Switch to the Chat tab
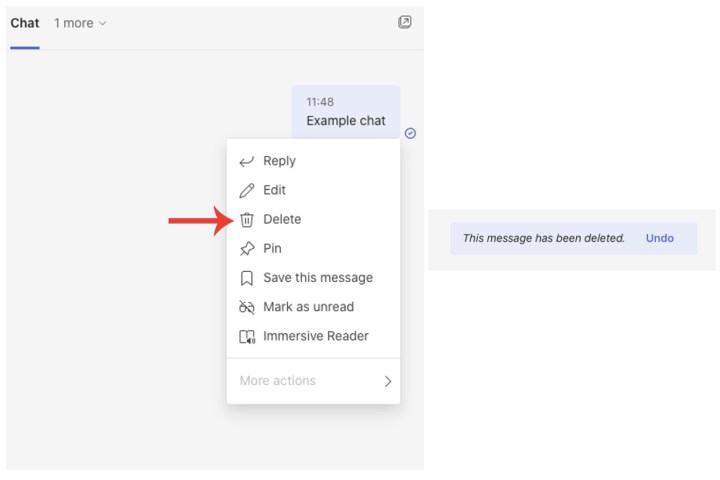This screenshot has height=480, width=720. pyautogui.click(x=25, y=23)
